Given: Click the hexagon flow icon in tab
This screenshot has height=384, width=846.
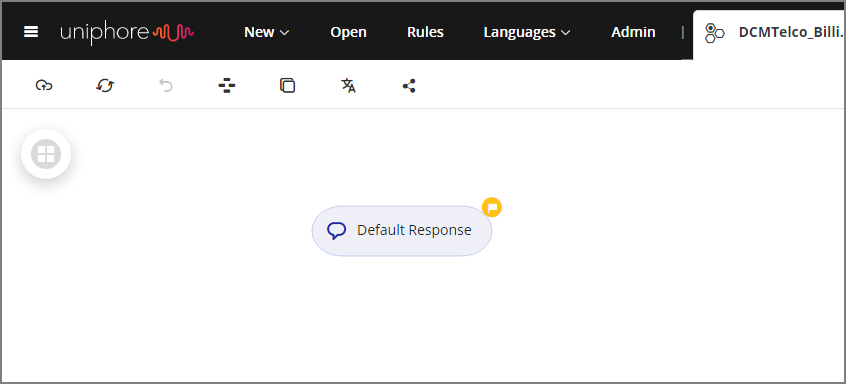Looking at the screenshot, I should coord(714,33).
